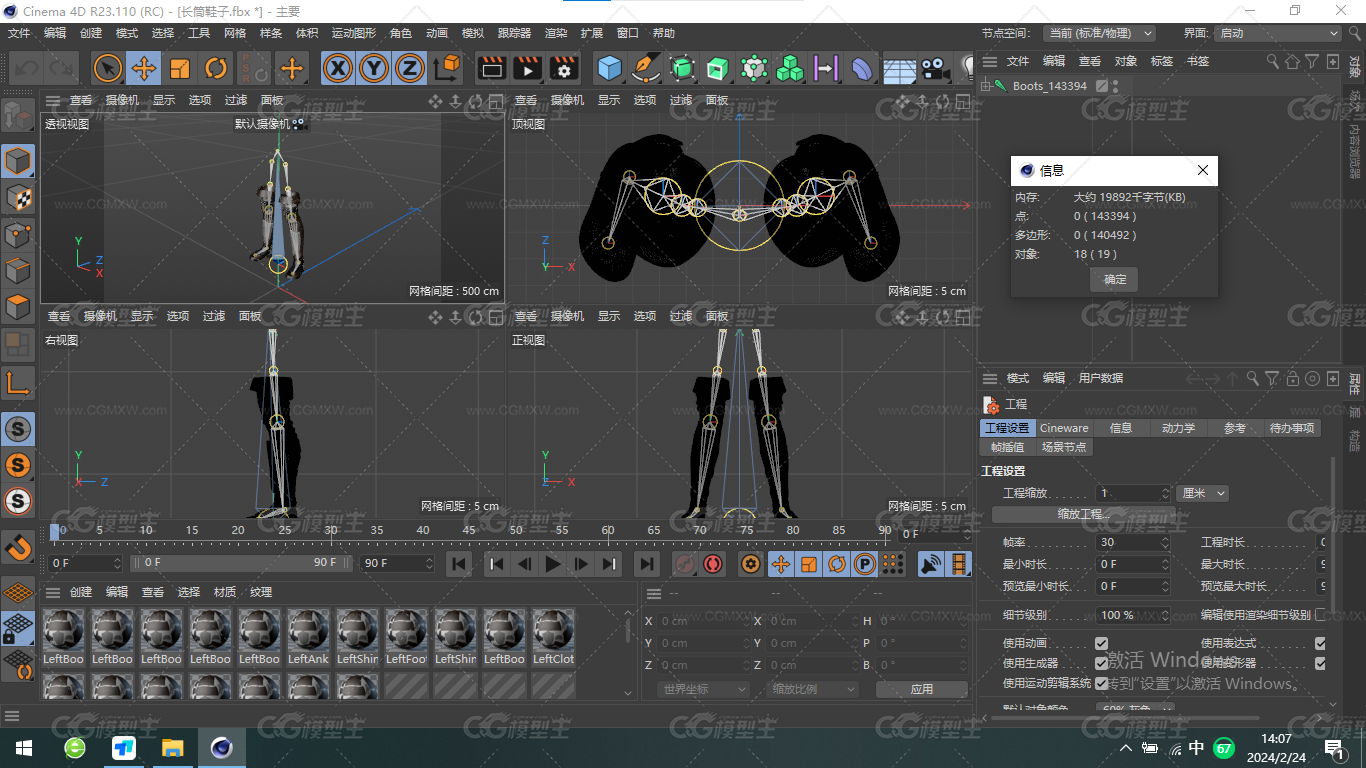Expand the Boots_143394 object tree
1366x768 pixels.
pyautogui.click(x=986, y=86)
